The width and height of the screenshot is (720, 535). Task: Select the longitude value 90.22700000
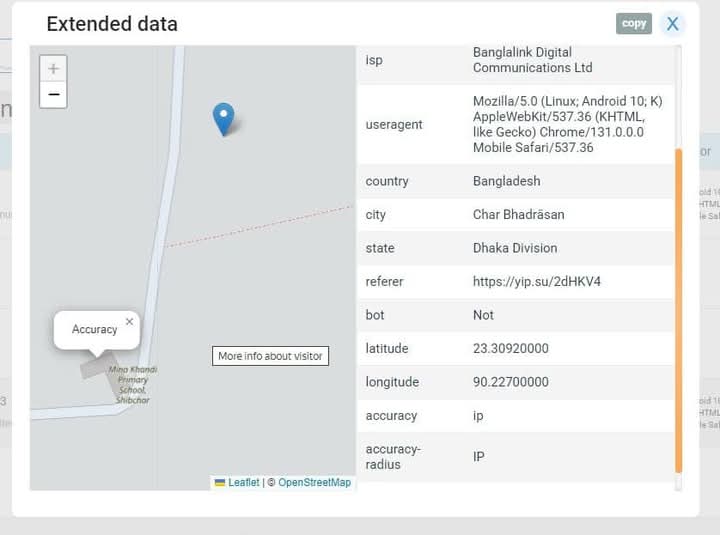tap(511, 382)
